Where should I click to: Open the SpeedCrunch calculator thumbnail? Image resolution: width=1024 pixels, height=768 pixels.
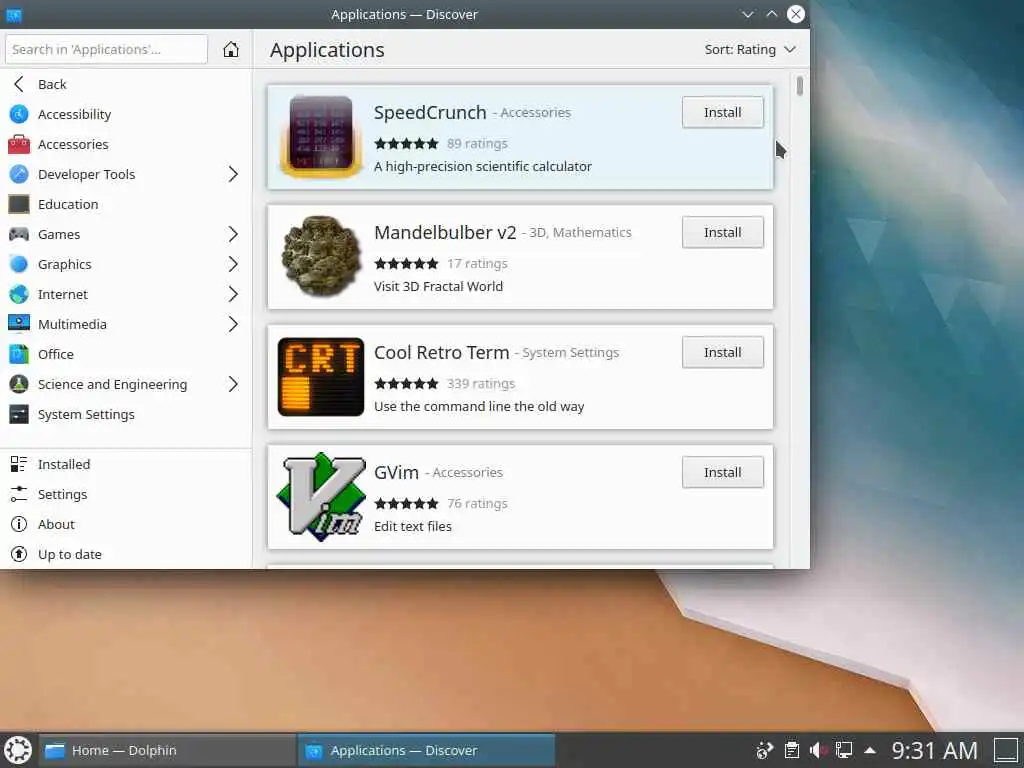(321, 138)
